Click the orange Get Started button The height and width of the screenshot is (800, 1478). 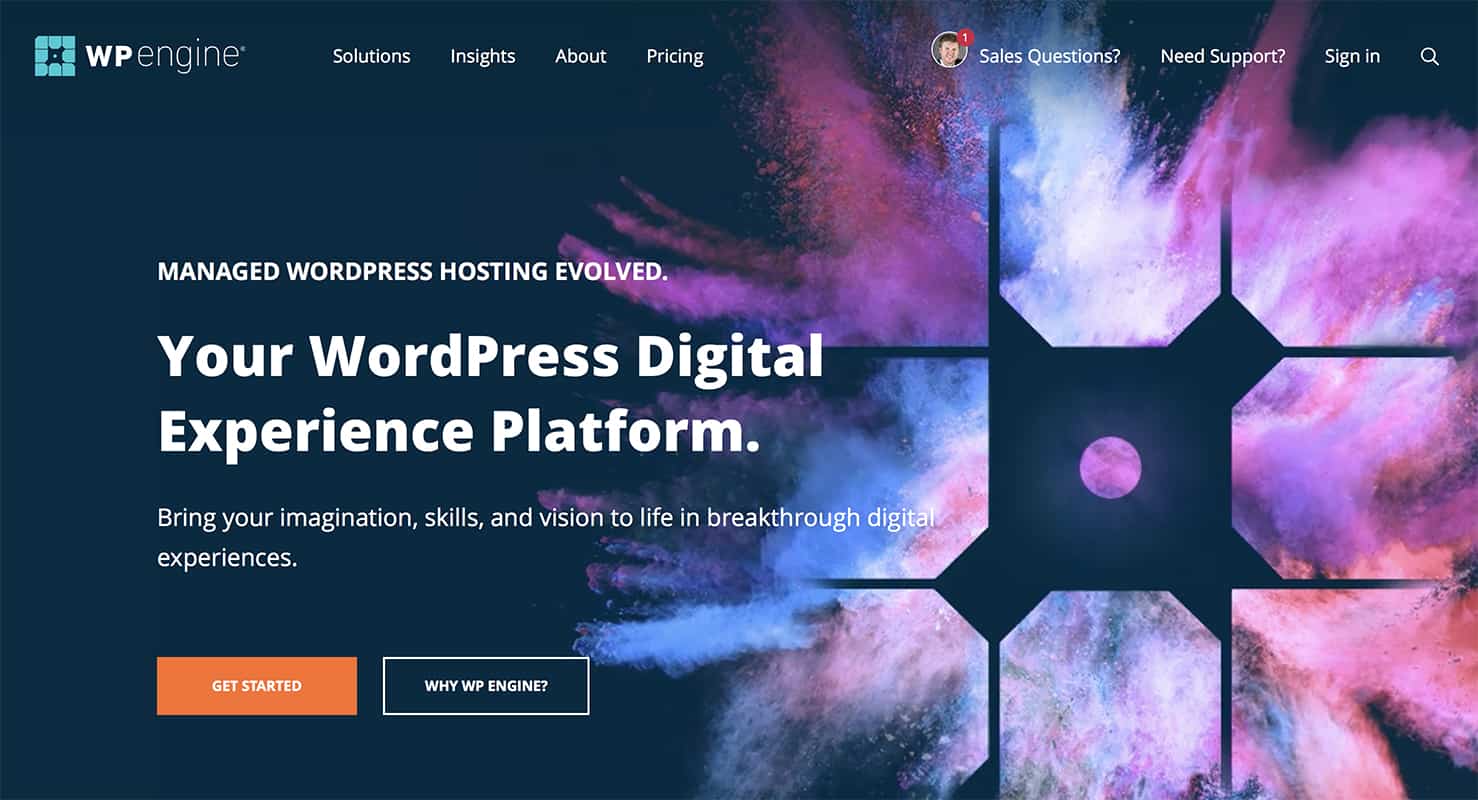(257, 686)
